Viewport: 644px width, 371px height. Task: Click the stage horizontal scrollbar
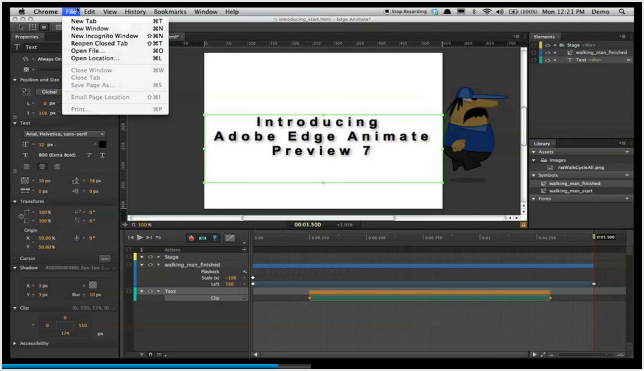point(319,218)
